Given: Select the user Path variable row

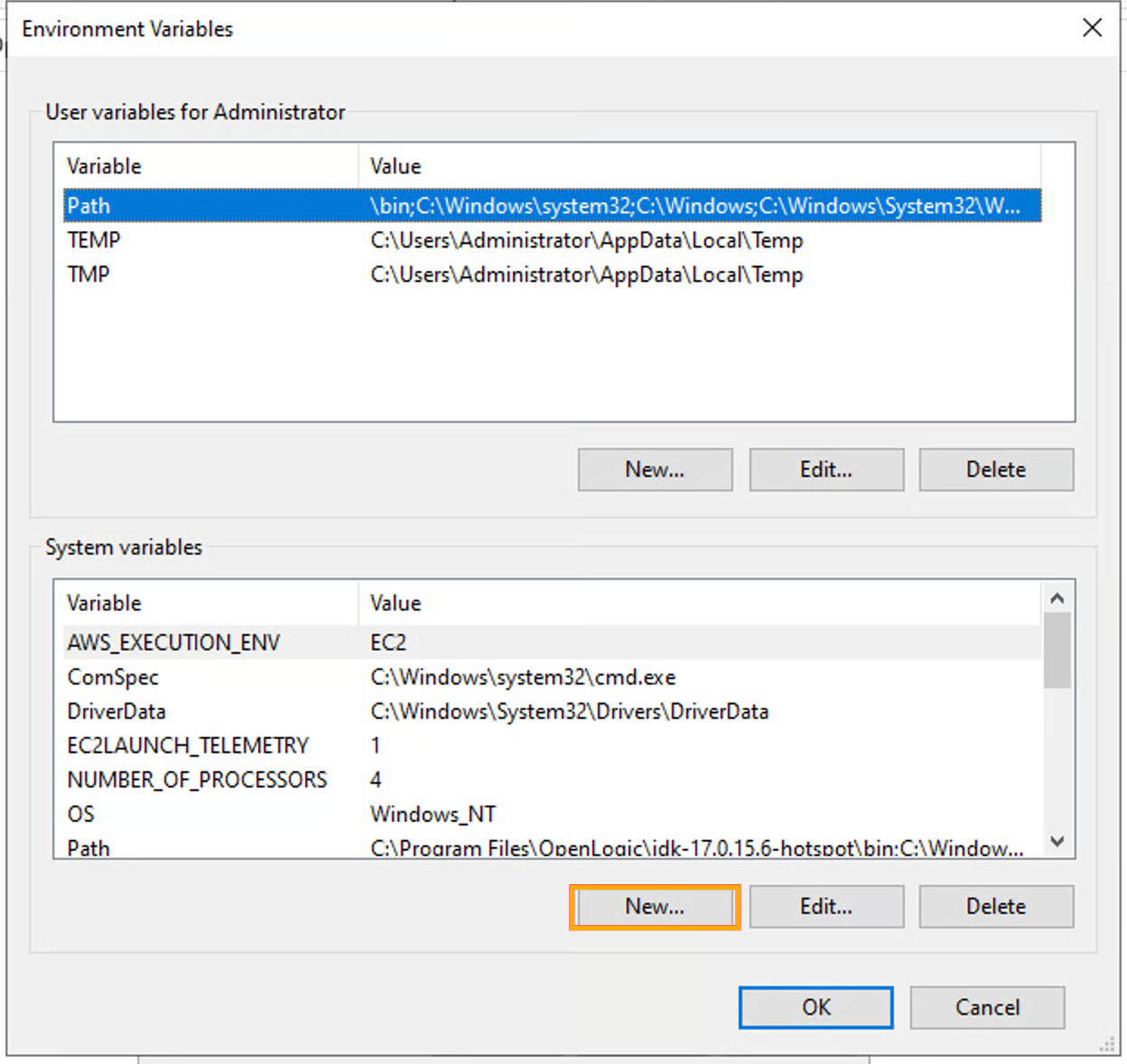Looking at the screenshot, I should (88, 206).
